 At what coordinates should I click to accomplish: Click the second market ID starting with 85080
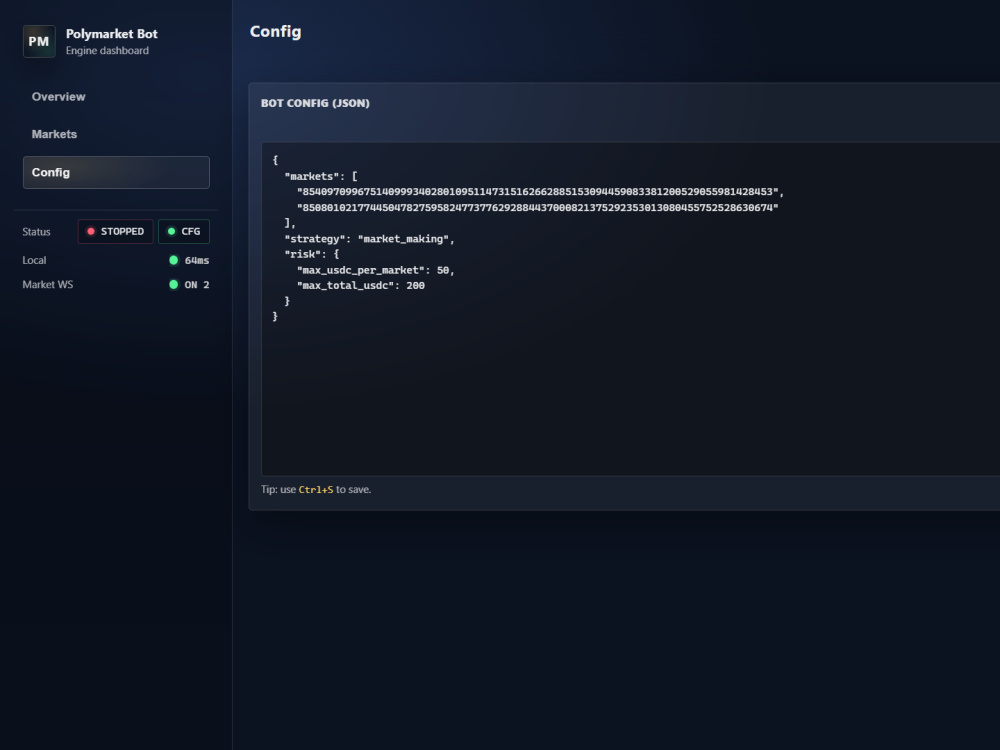[537, 208]
